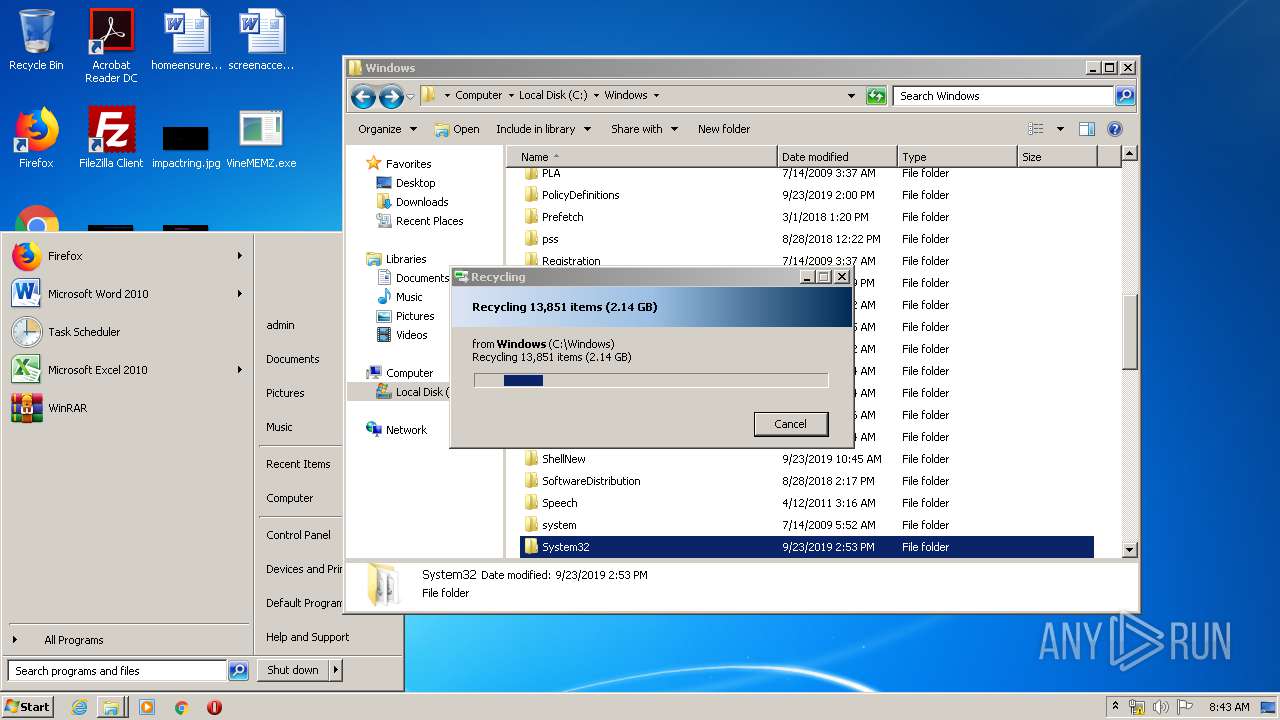This screenshot has height=720, width=1280.
Task: Open view options dropdown arrow
Action: tap(1060, 129)
